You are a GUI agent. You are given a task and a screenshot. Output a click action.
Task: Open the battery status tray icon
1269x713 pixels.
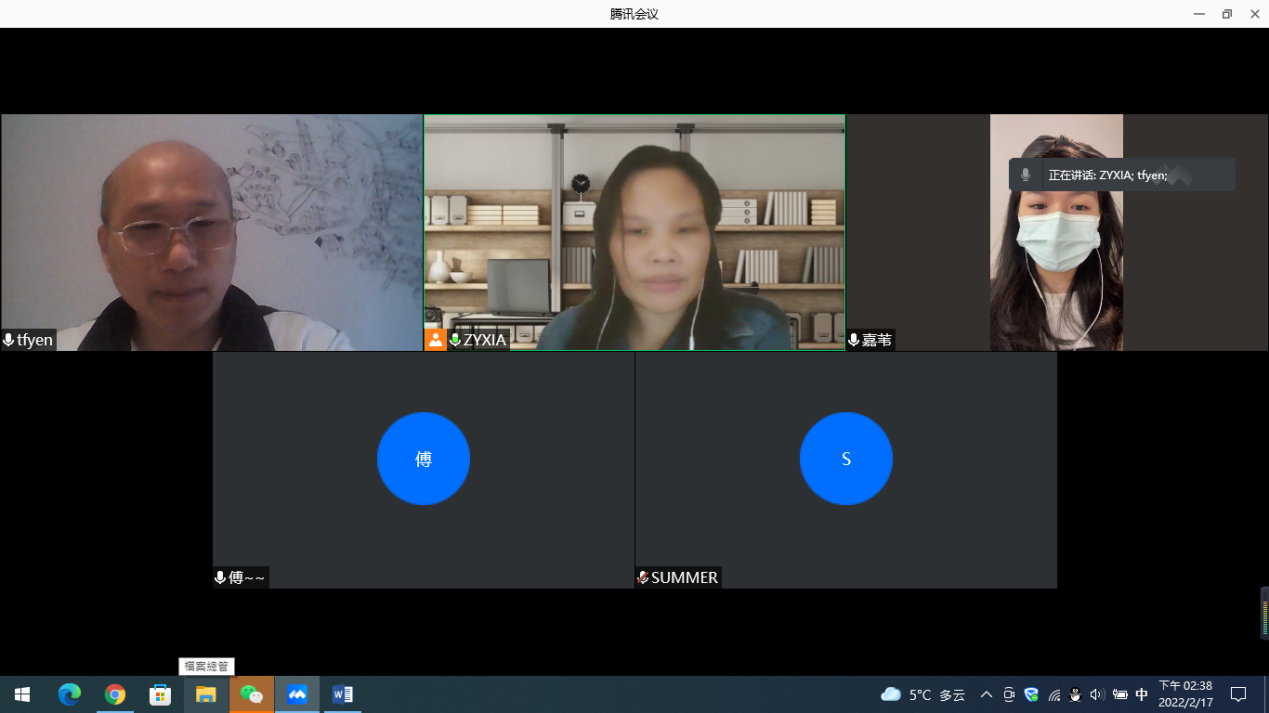(x=1120, y=695)
